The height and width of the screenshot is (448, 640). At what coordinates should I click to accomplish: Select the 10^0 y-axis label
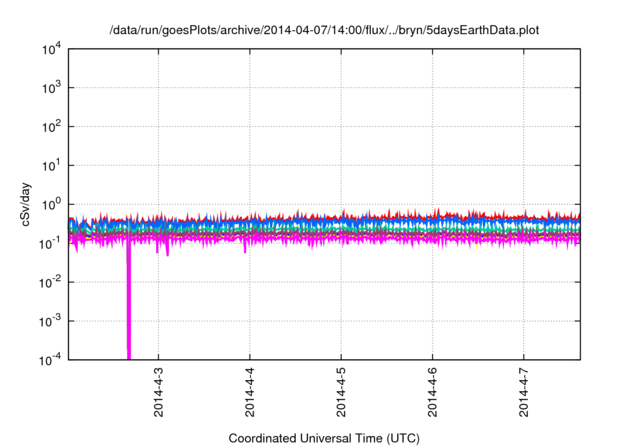point(51,205)
